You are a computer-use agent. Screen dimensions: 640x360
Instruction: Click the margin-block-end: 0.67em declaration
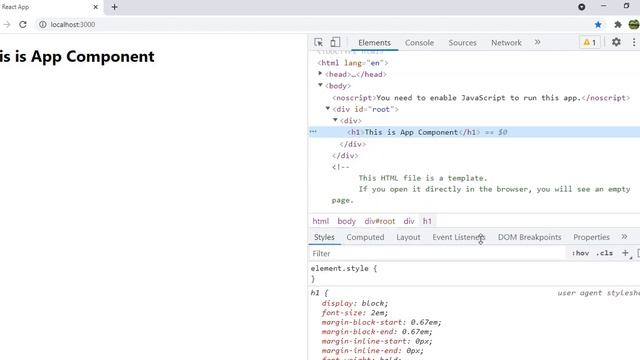(377, 331)
